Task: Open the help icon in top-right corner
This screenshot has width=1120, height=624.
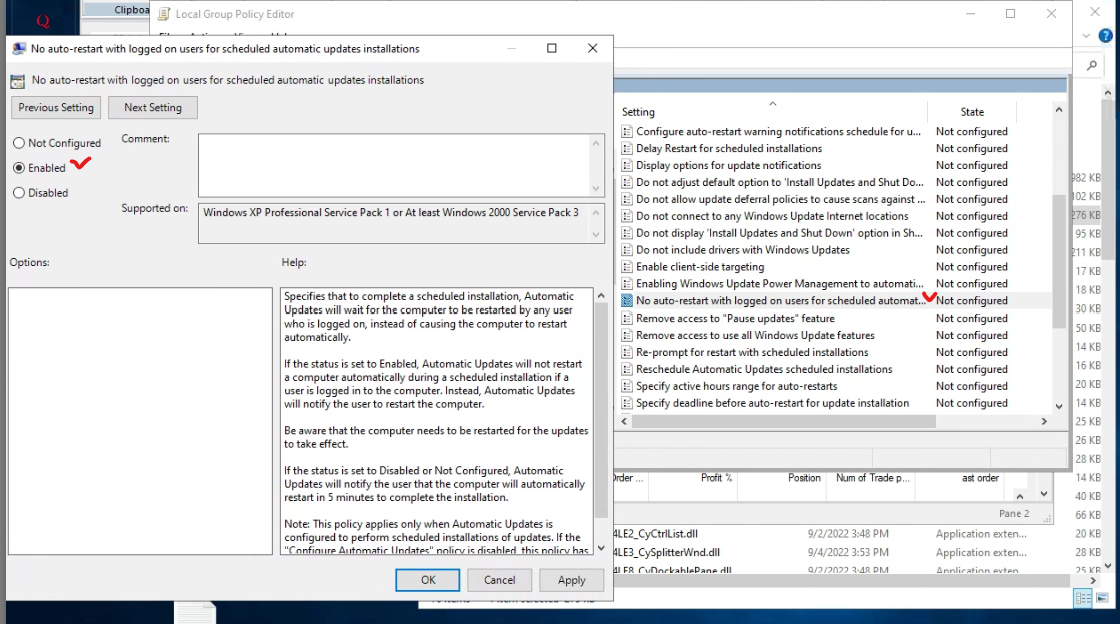Action: click(1106, 35)
